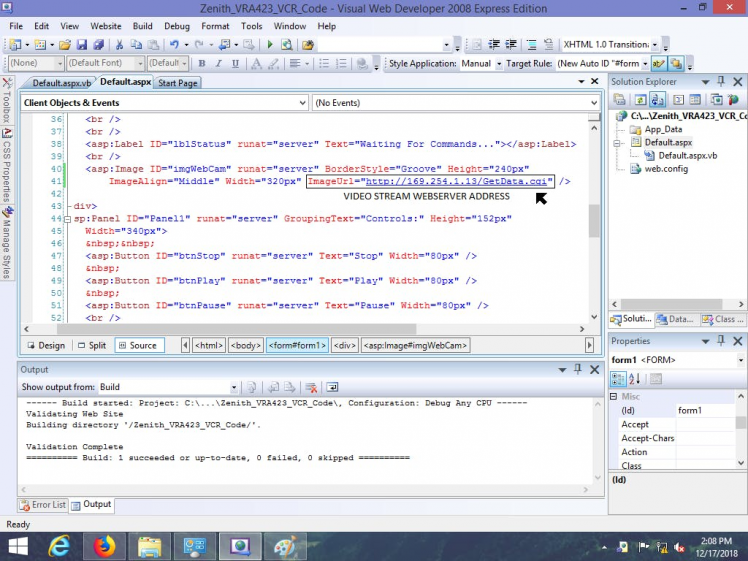Click the green Start Debugging arrow
The height and width of the screenshot is (561, 748).
click(x=269, y=45)
